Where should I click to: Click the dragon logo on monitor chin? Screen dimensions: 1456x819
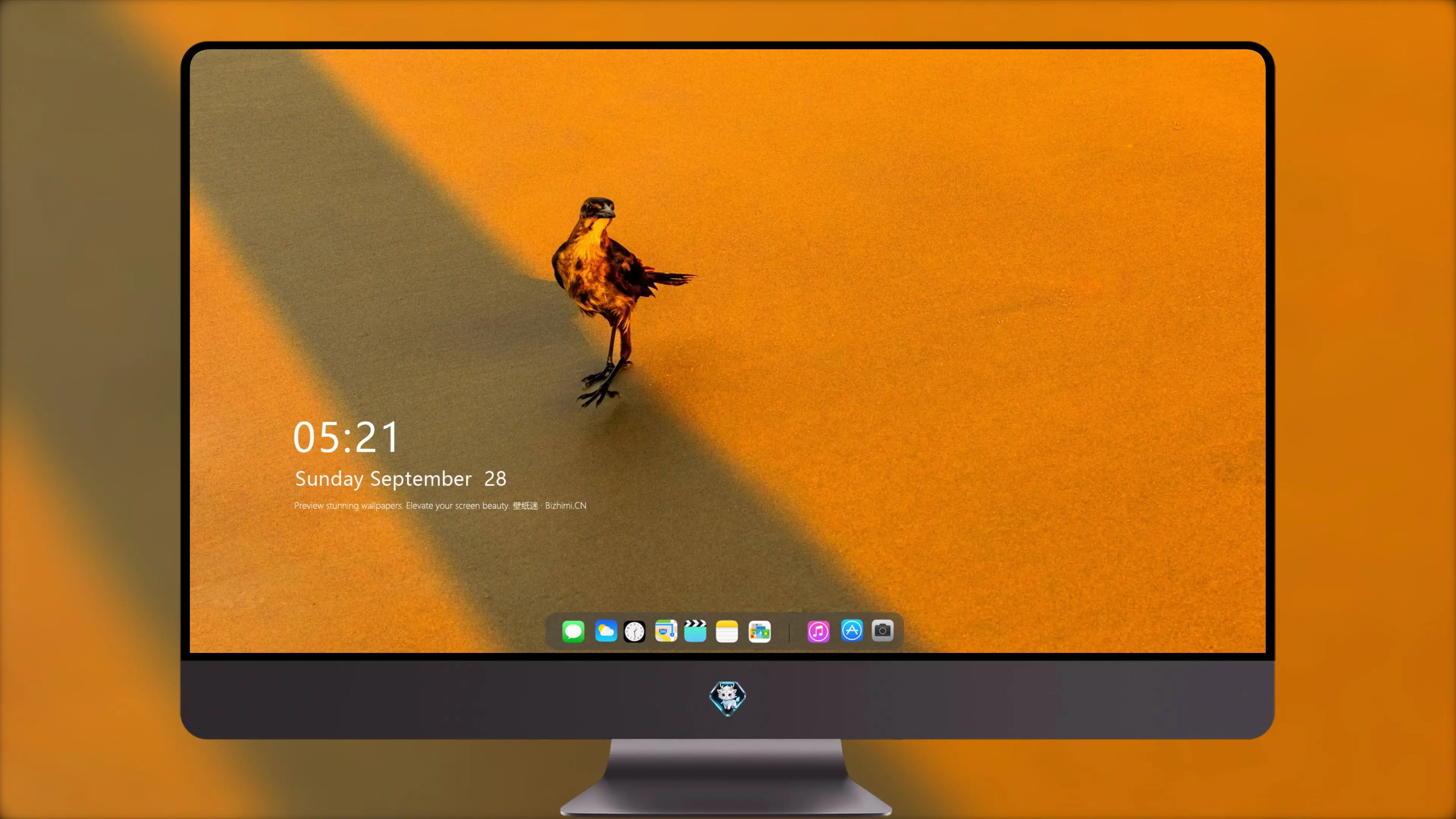728,698
